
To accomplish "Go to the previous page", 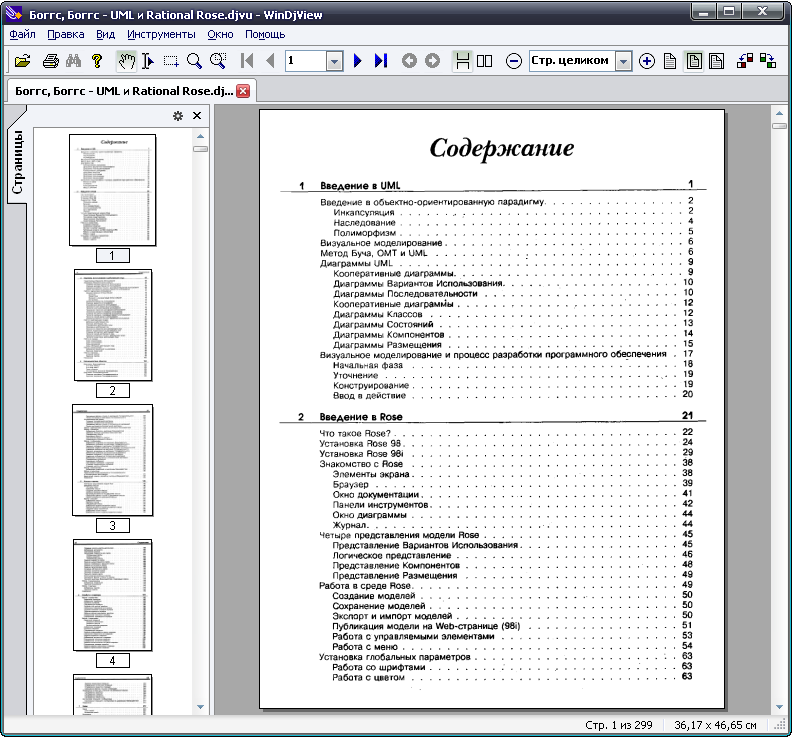I will pos(270,61).
